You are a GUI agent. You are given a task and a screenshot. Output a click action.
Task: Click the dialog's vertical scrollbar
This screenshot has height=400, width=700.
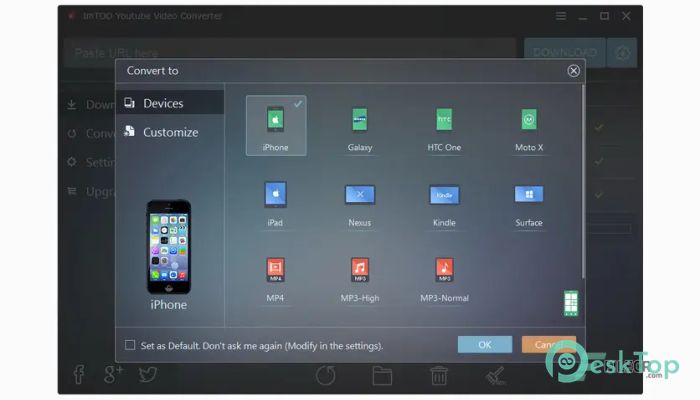click(583, 181)
